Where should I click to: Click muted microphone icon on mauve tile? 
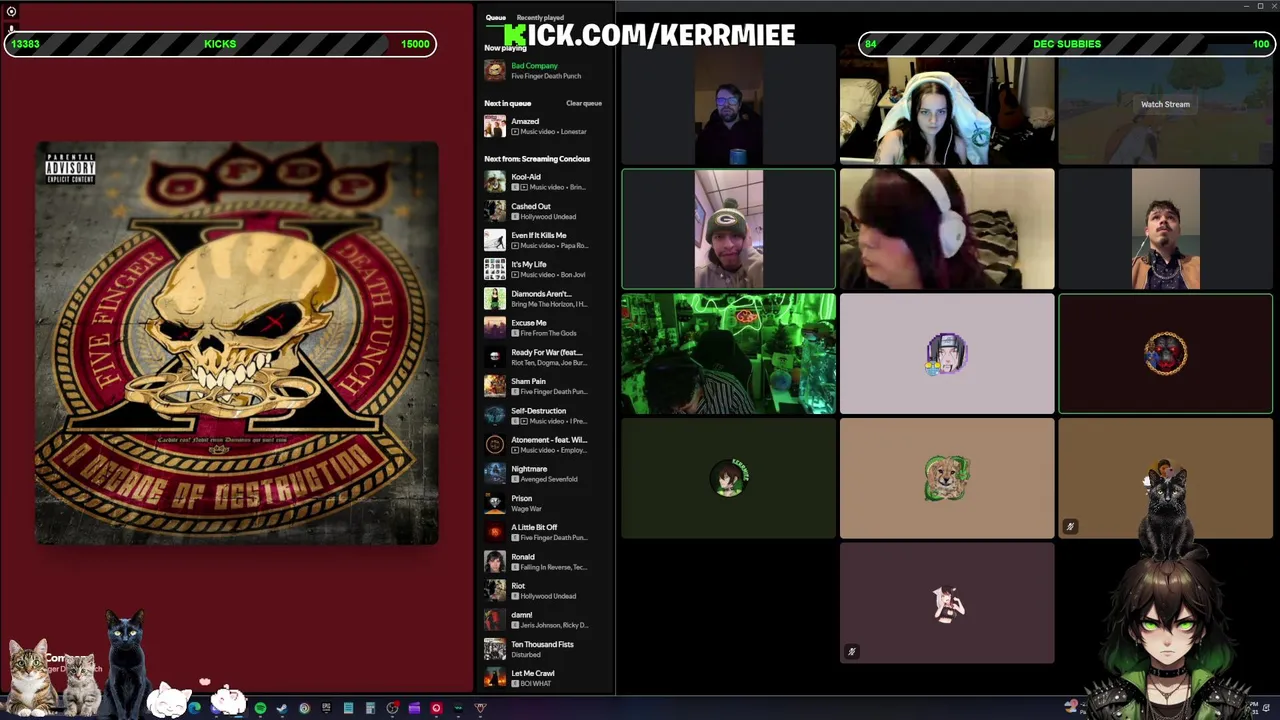(x=851, y=652)
